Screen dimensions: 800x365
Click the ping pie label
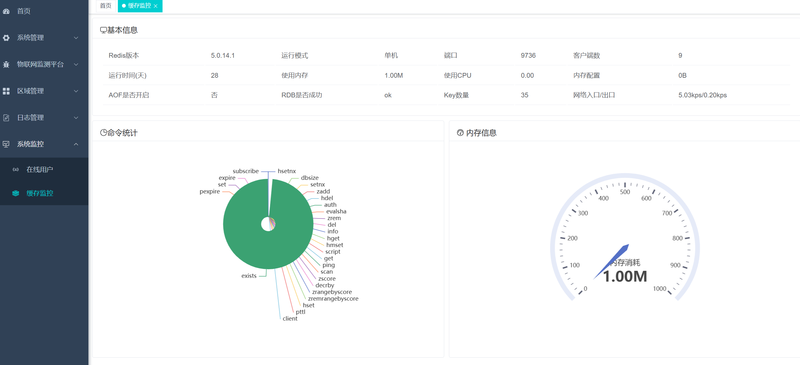pyautogui.click(x=329, y=265)
